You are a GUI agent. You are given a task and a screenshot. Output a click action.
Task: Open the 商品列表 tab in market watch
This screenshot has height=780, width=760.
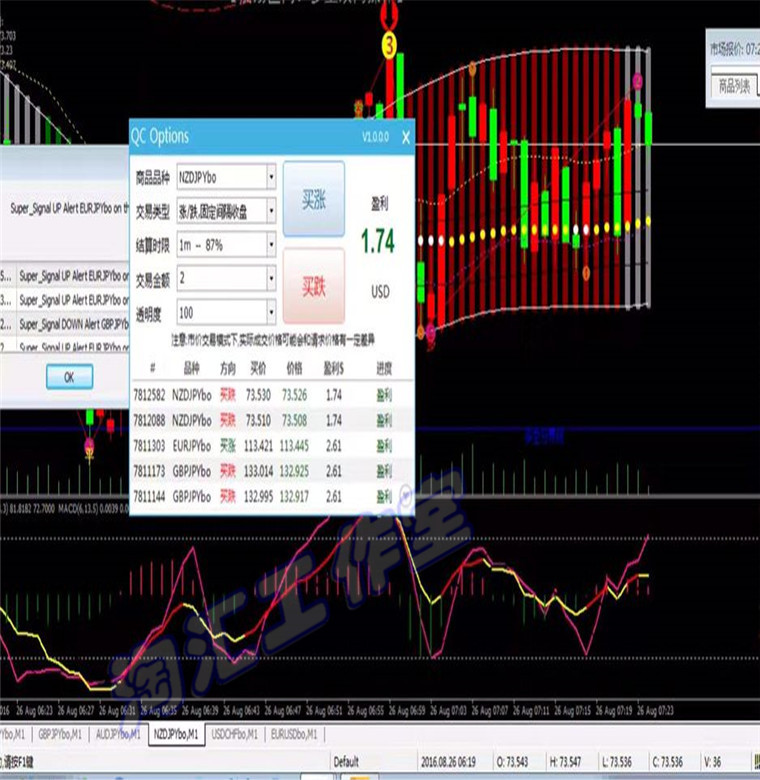pos(735,87)
